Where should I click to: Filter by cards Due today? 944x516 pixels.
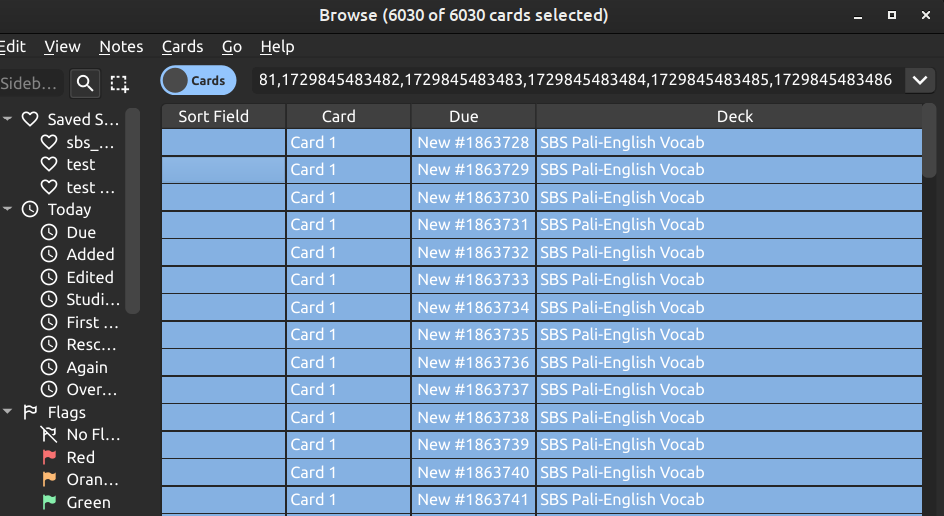tap(81, 232)
